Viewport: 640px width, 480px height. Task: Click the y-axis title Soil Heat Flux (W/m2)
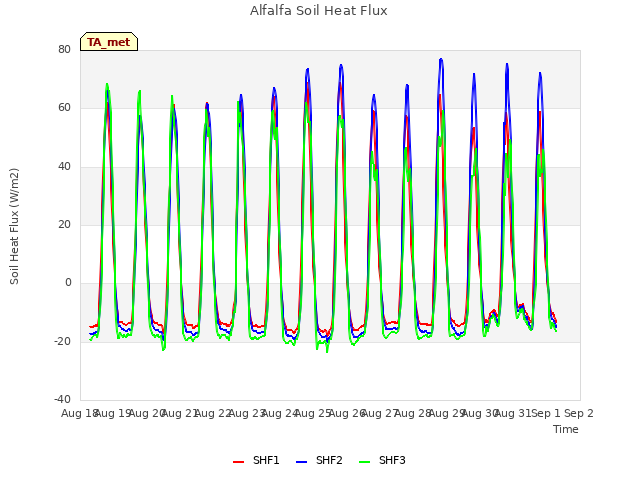click(x=14, y=226)
